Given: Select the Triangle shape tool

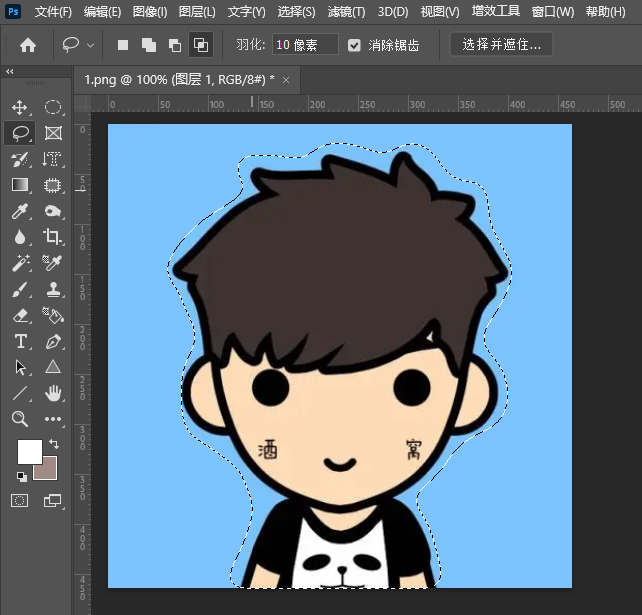Looking at the screenshot, I should click(x=53, y=367).
